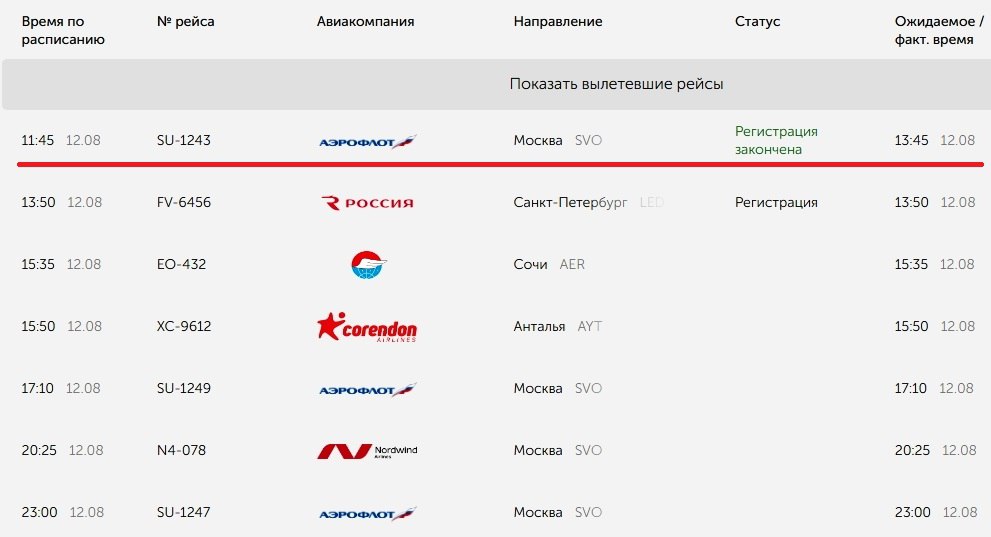The image size is (991, 537).
Task: Click the Санкт-Петербург destination
Action: 570,203
